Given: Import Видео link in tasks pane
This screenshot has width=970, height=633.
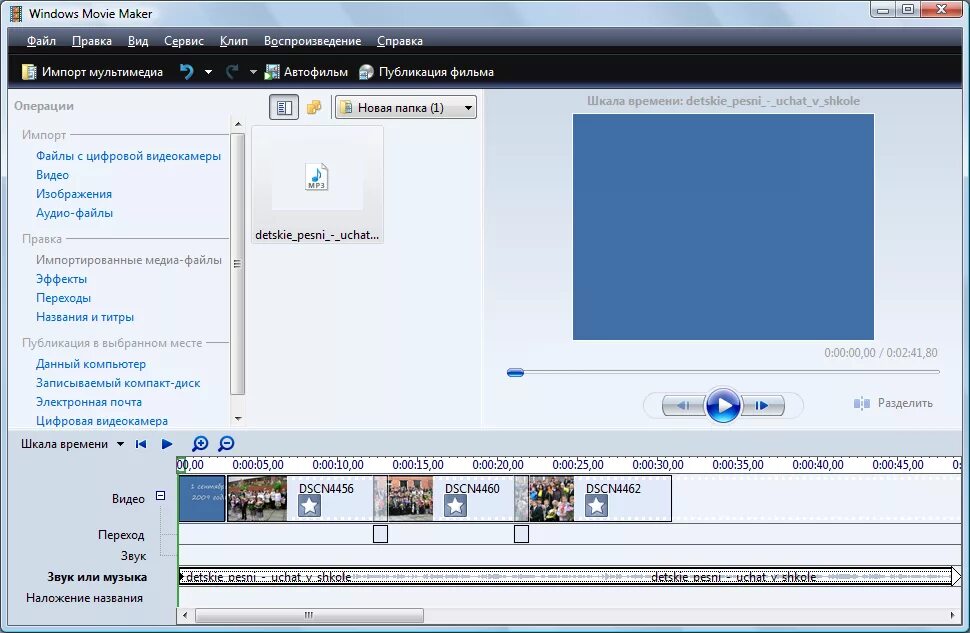Looking at the screenshot, I should [52, 175].
